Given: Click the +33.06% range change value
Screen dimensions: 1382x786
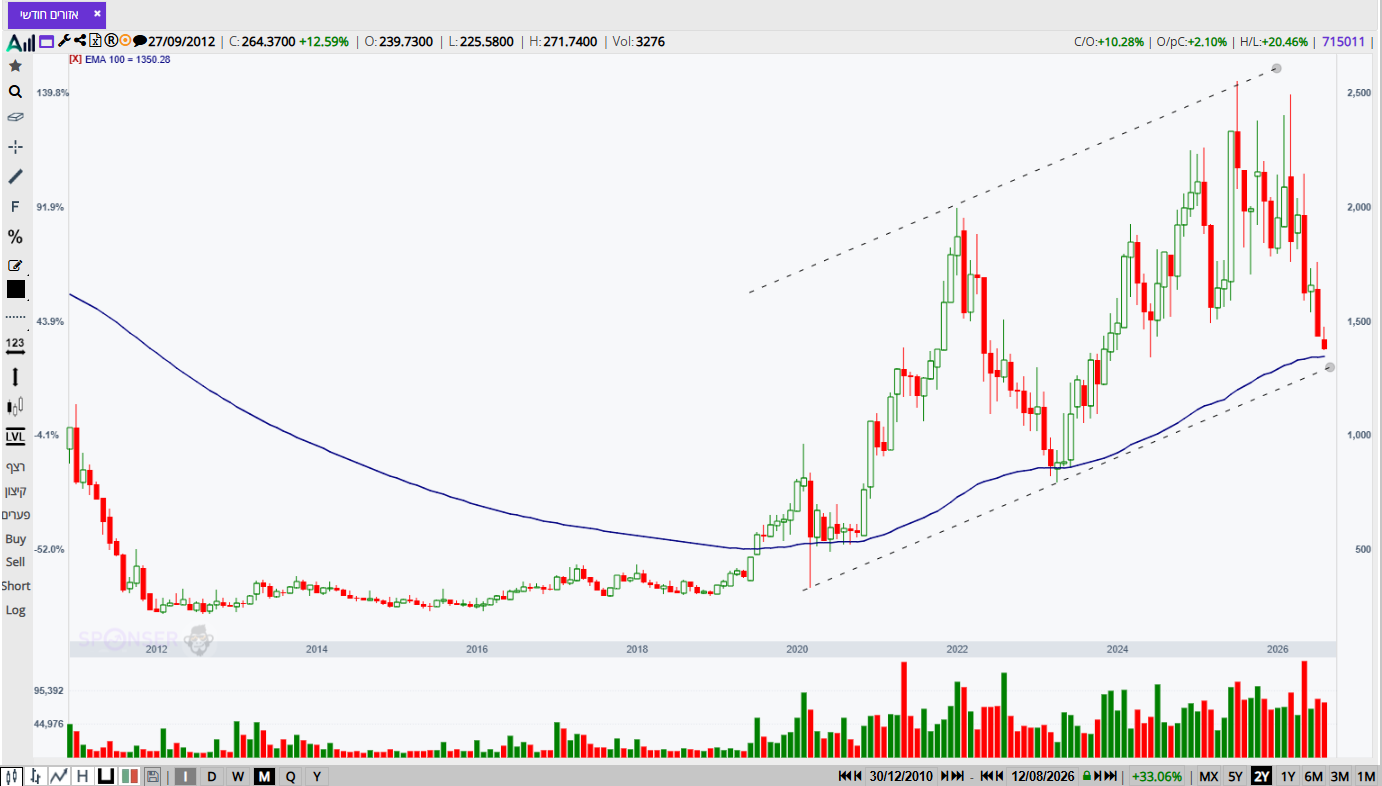Looking at the screenshot, I should click(1157, 776).
